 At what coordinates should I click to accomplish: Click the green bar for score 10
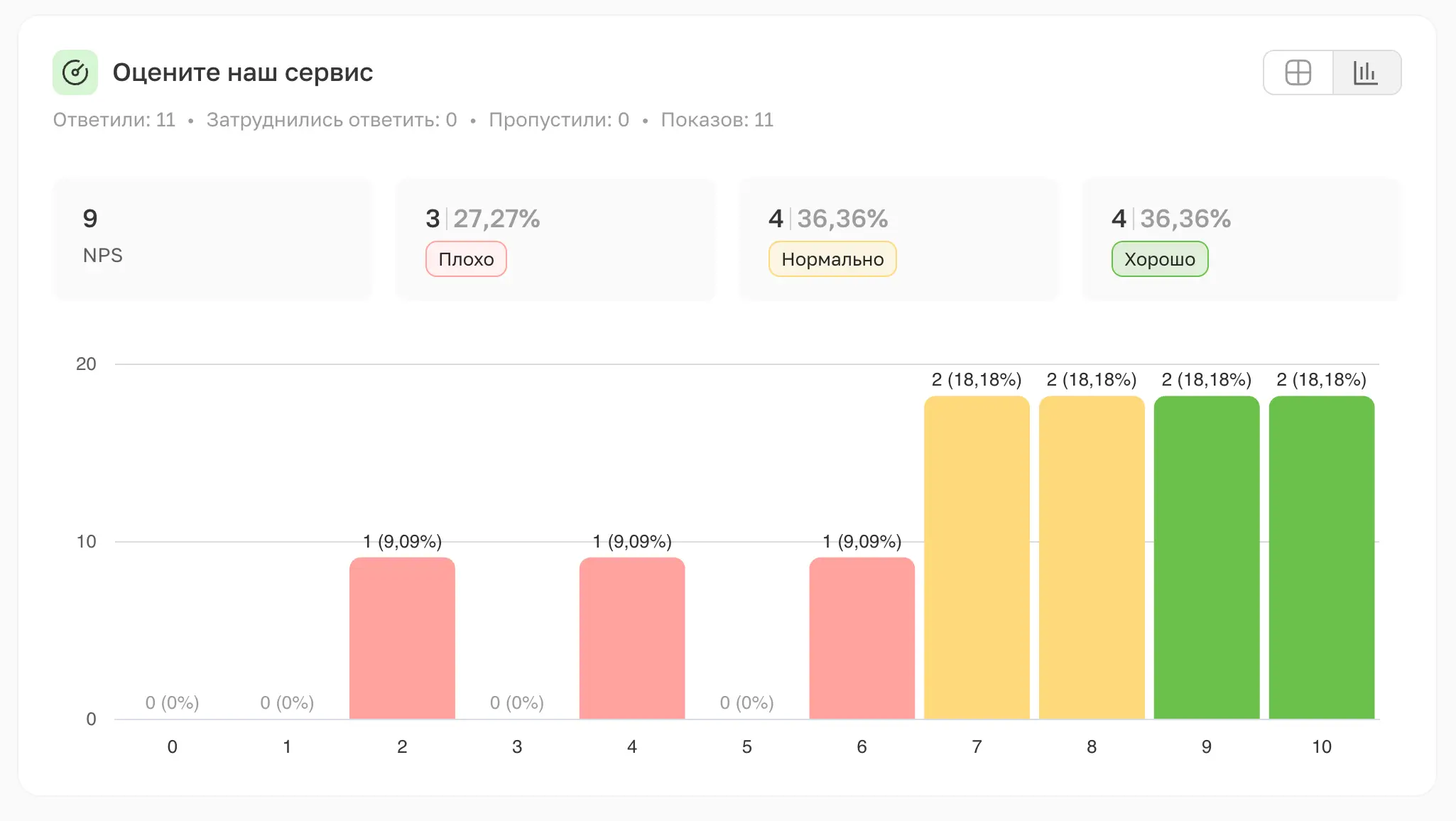1322,558
